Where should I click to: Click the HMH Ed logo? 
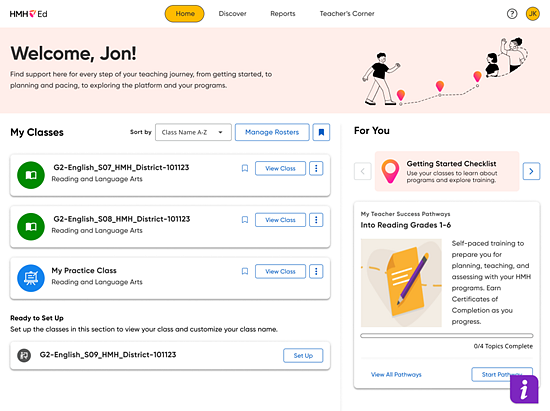(x=28, y=14)
